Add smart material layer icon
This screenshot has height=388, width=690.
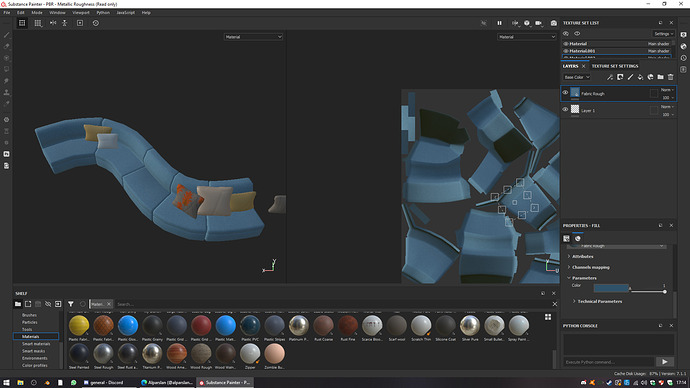point(650,77)
